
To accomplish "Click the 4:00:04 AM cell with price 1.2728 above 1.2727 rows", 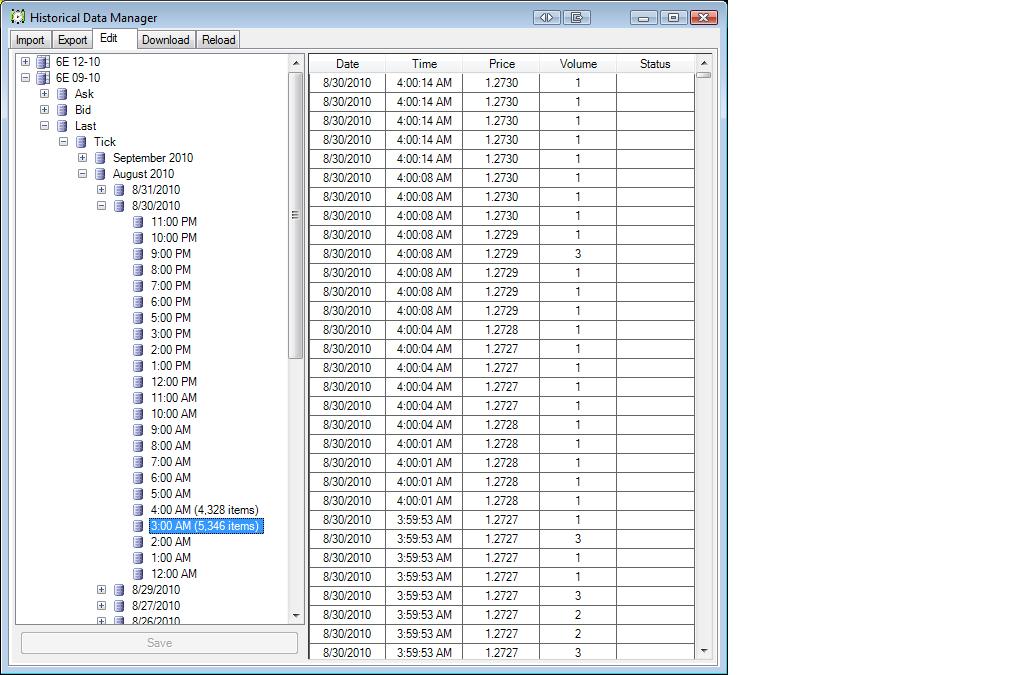I will 424,330.
